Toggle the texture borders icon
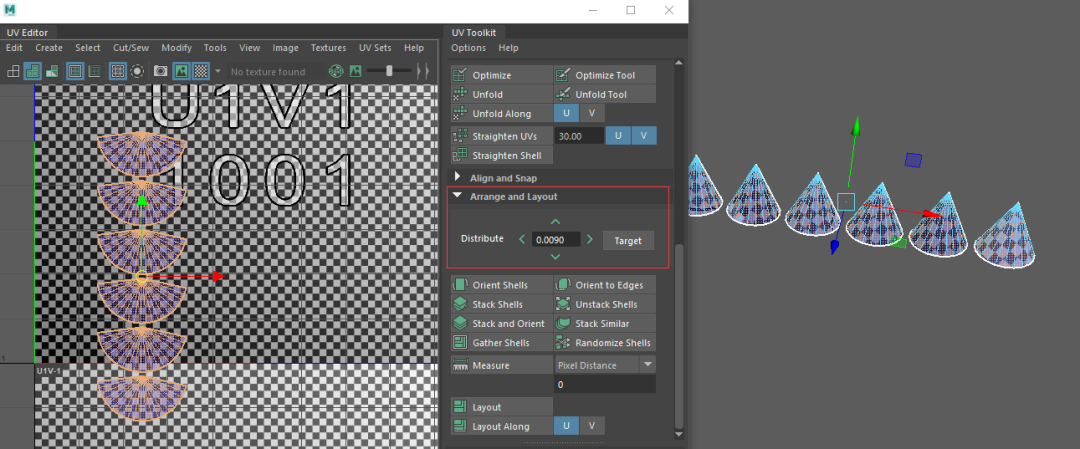 [75, 71]
